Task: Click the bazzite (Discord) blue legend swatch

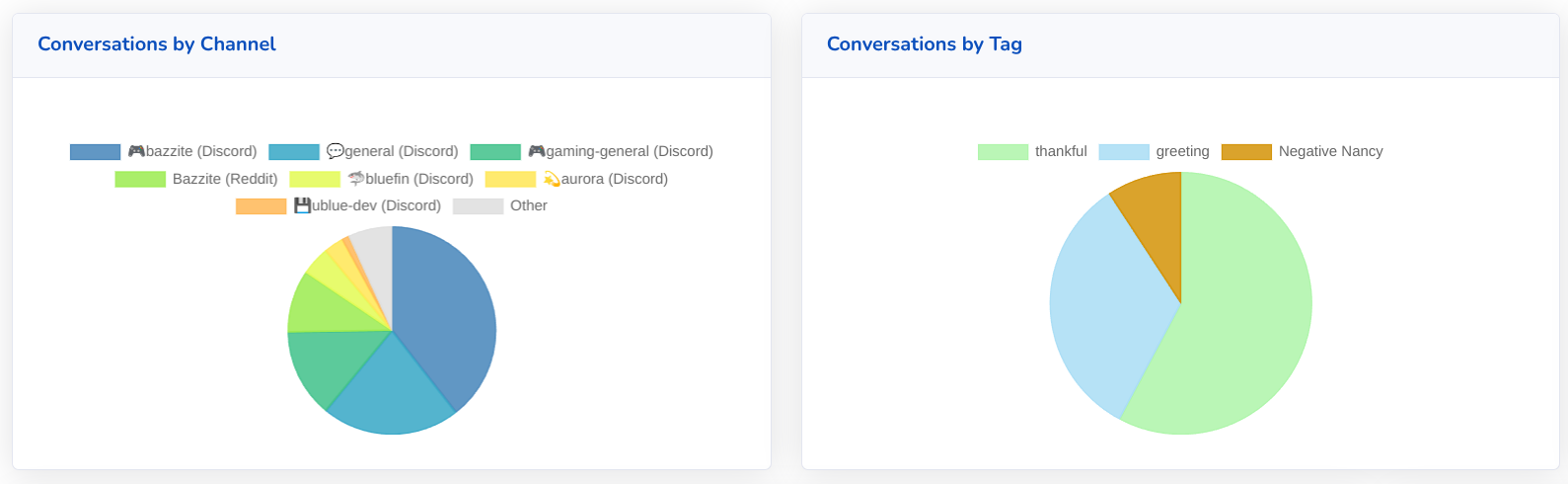Action: click(95, 151)
